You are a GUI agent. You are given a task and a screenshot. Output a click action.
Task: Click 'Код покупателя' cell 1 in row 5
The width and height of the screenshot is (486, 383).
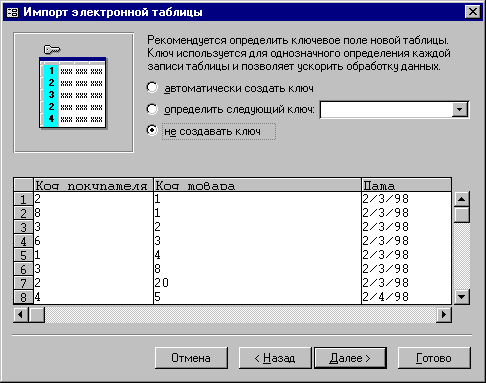coord(93,255)
